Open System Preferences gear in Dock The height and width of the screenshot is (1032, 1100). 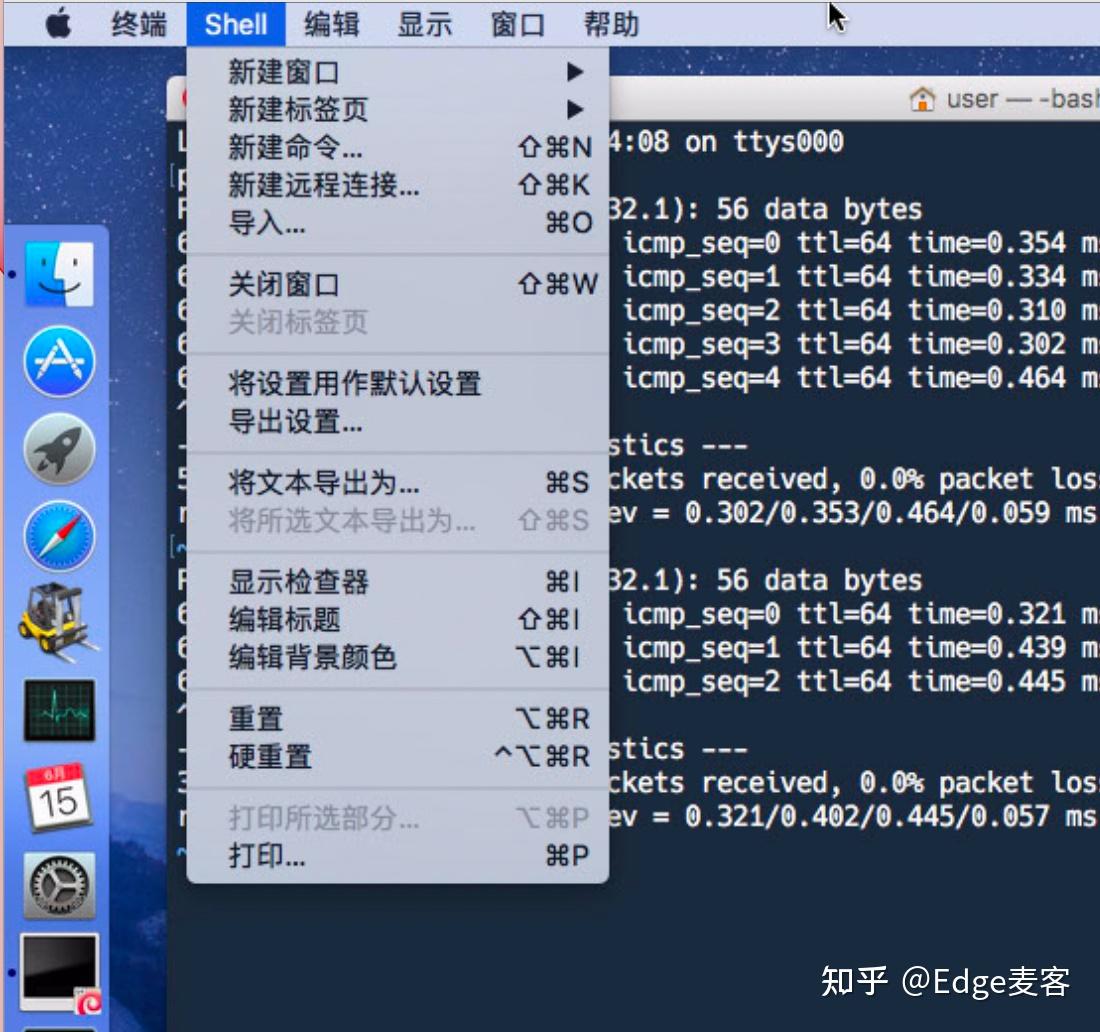pyautogui.click(x=59, y=885)
